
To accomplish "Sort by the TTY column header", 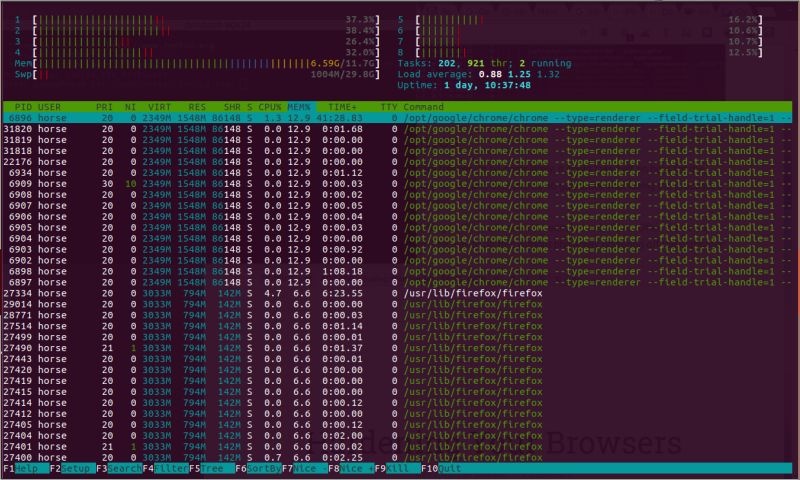I will click(x=389, y=107).
